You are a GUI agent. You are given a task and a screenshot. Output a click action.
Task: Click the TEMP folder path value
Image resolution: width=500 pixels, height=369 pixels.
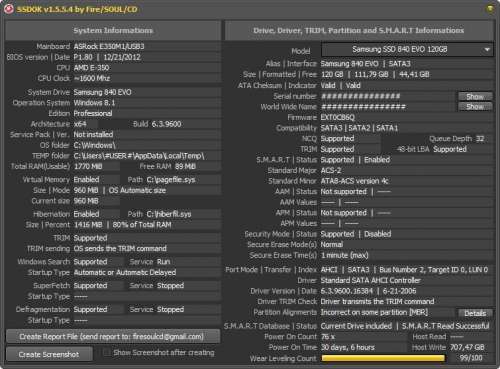click(139, 156)
